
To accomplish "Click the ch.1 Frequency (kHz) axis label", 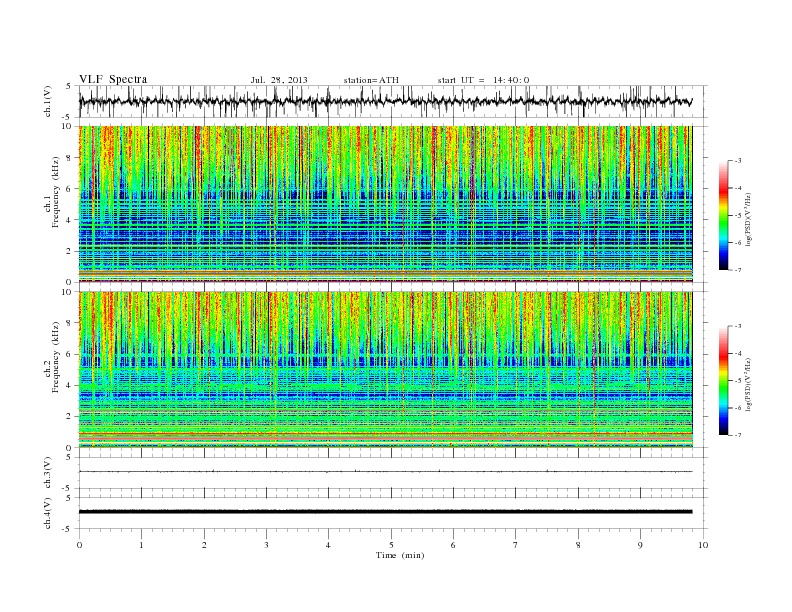I will [x=53, y=192].
